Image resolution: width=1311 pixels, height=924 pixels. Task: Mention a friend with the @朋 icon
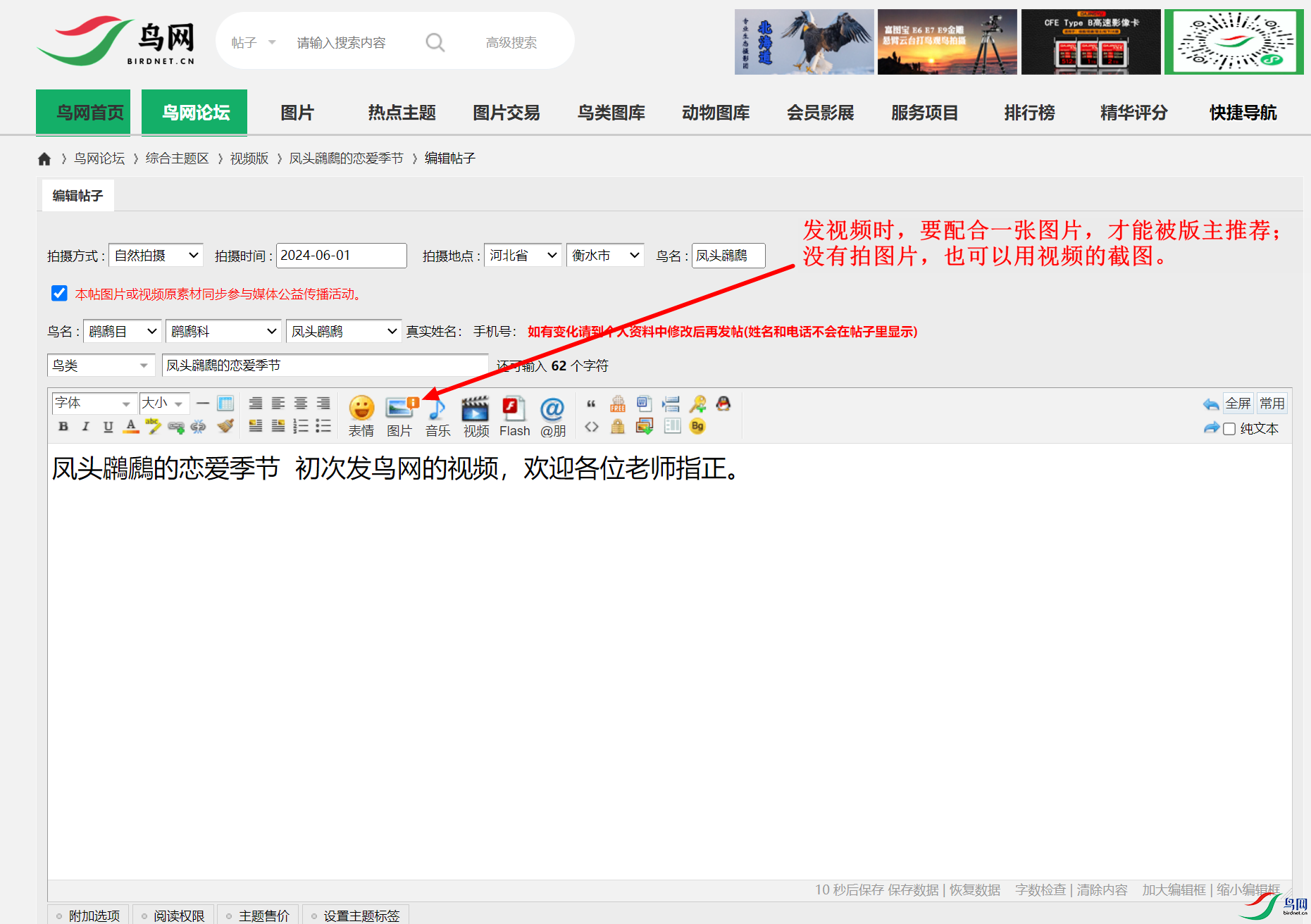click(x=552, y=416)
